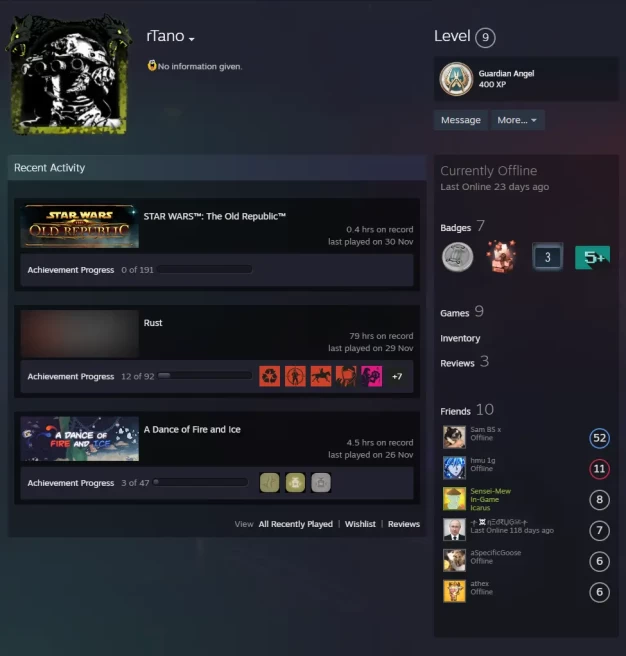Open the Rust game title link

pos(153,323)
